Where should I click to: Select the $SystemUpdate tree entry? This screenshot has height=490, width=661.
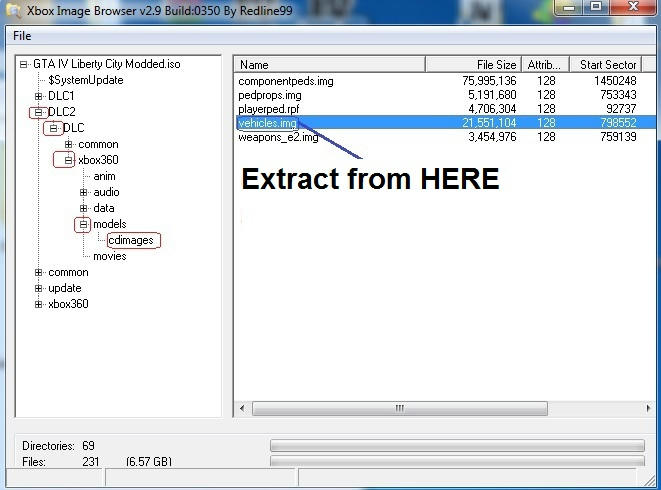85,80
